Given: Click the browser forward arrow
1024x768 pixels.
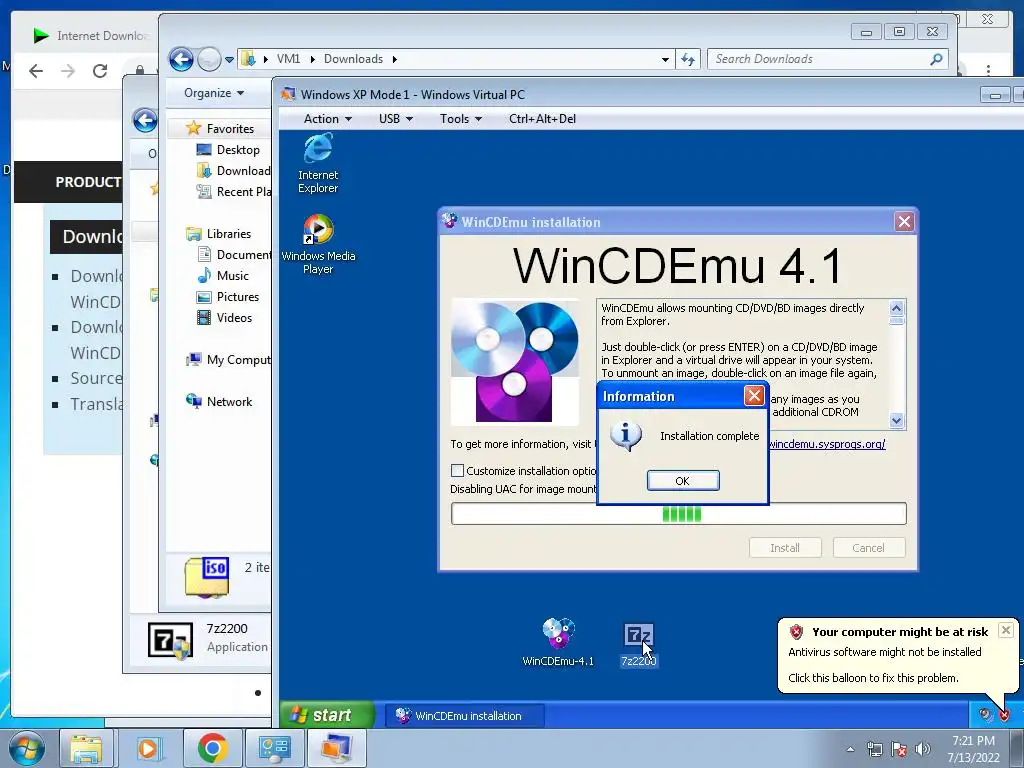Looking at the screenshot, I should click(68, 71).
